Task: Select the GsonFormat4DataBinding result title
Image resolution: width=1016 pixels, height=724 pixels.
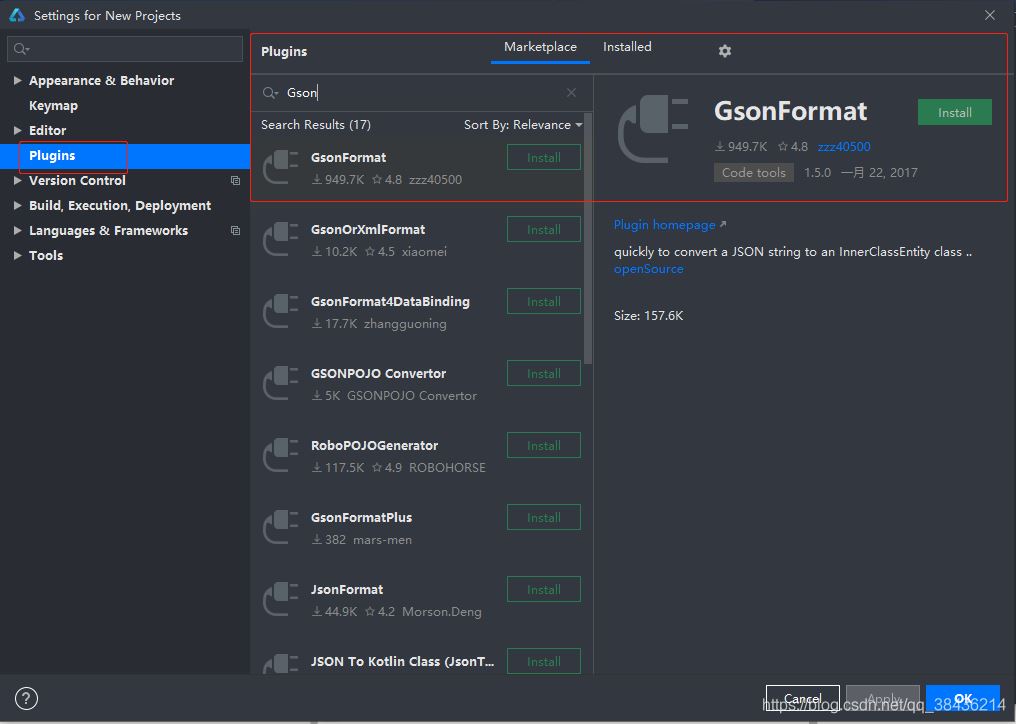Action: (x=390, y=301)
